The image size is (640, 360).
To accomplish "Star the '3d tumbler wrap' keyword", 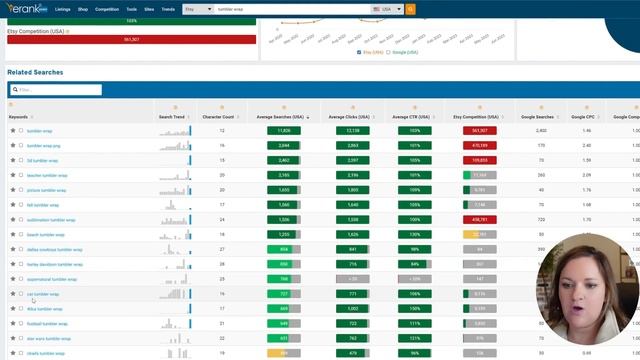I will tap(13, 160).
